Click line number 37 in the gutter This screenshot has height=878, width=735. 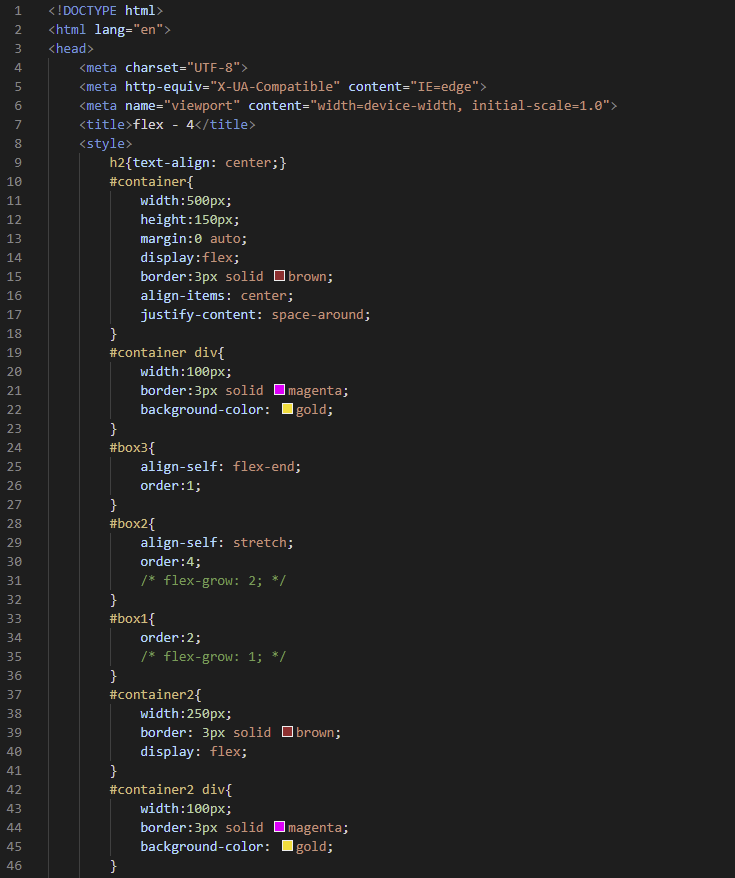(15, 695)
